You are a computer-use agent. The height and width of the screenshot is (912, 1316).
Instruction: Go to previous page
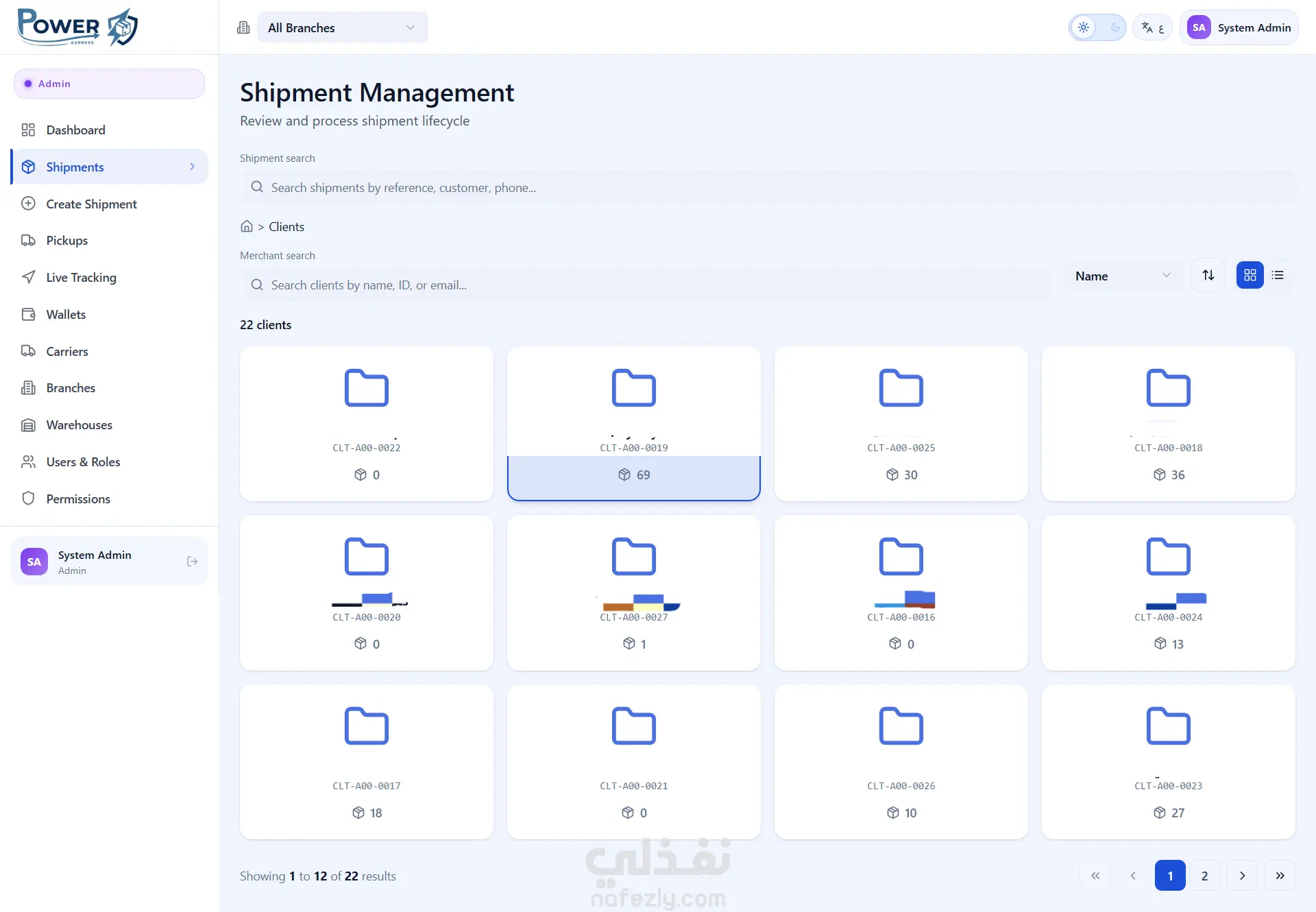[x=1133, y=876]
